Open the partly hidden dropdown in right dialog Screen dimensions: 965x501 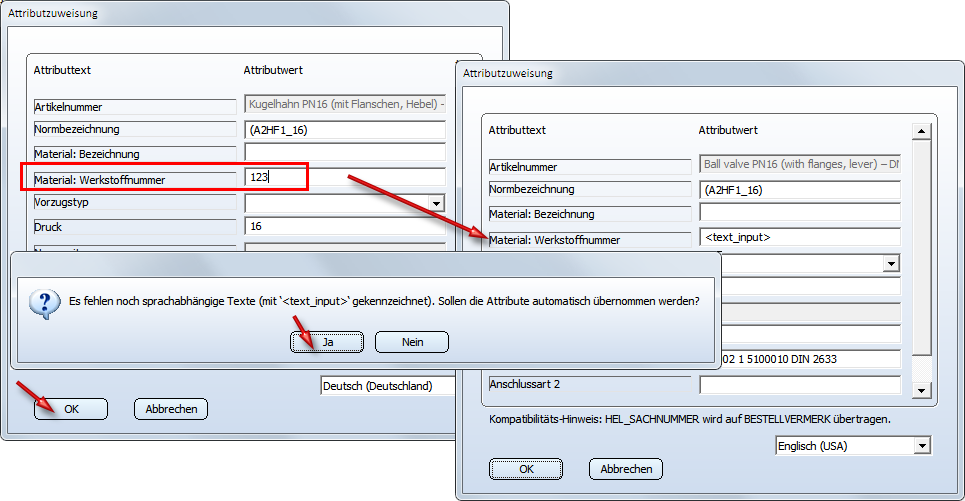click(891, 263)
